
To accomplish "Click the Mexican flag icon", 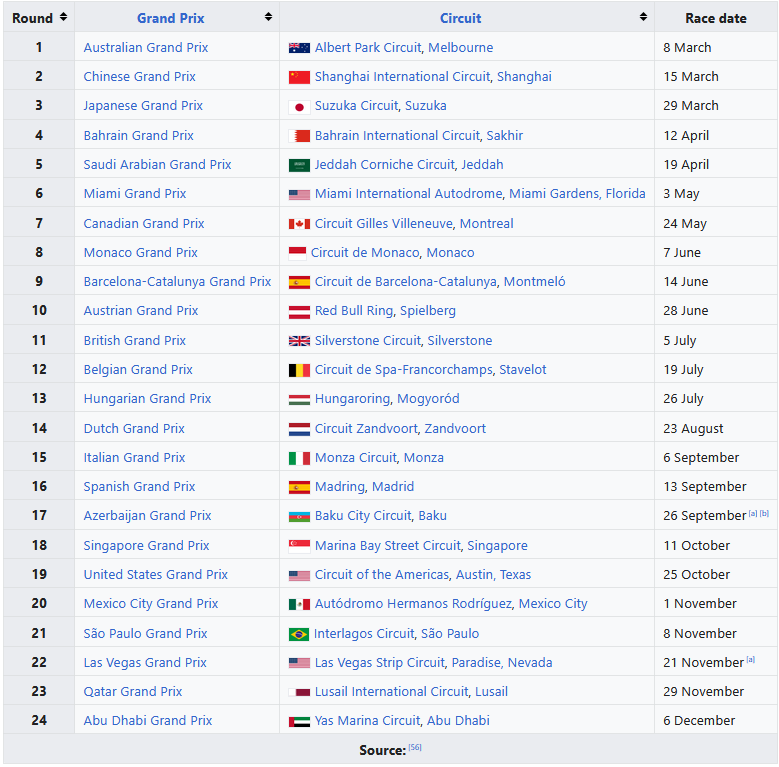I will (299, 604).
